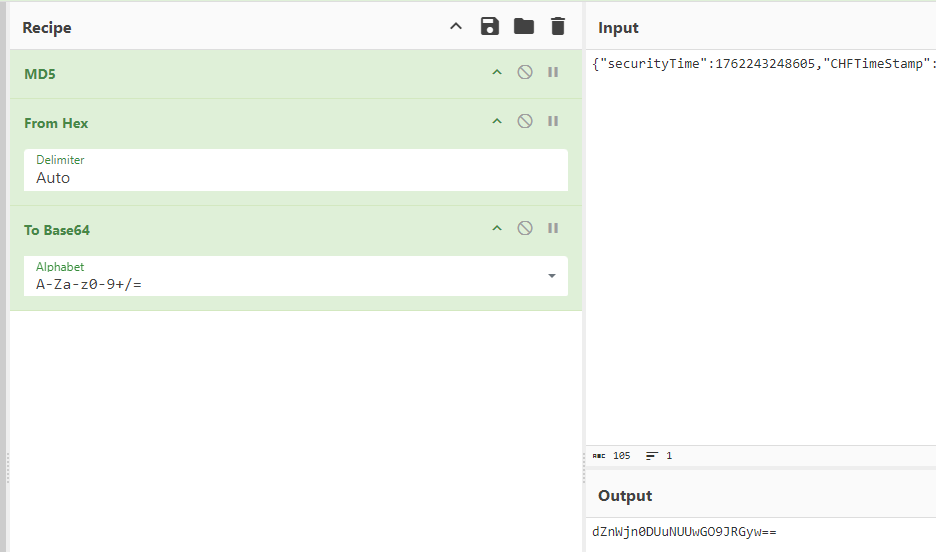This screenshot has width=936, height=552.
Task: Click the input character count indicator
Action: pos(612,455)
